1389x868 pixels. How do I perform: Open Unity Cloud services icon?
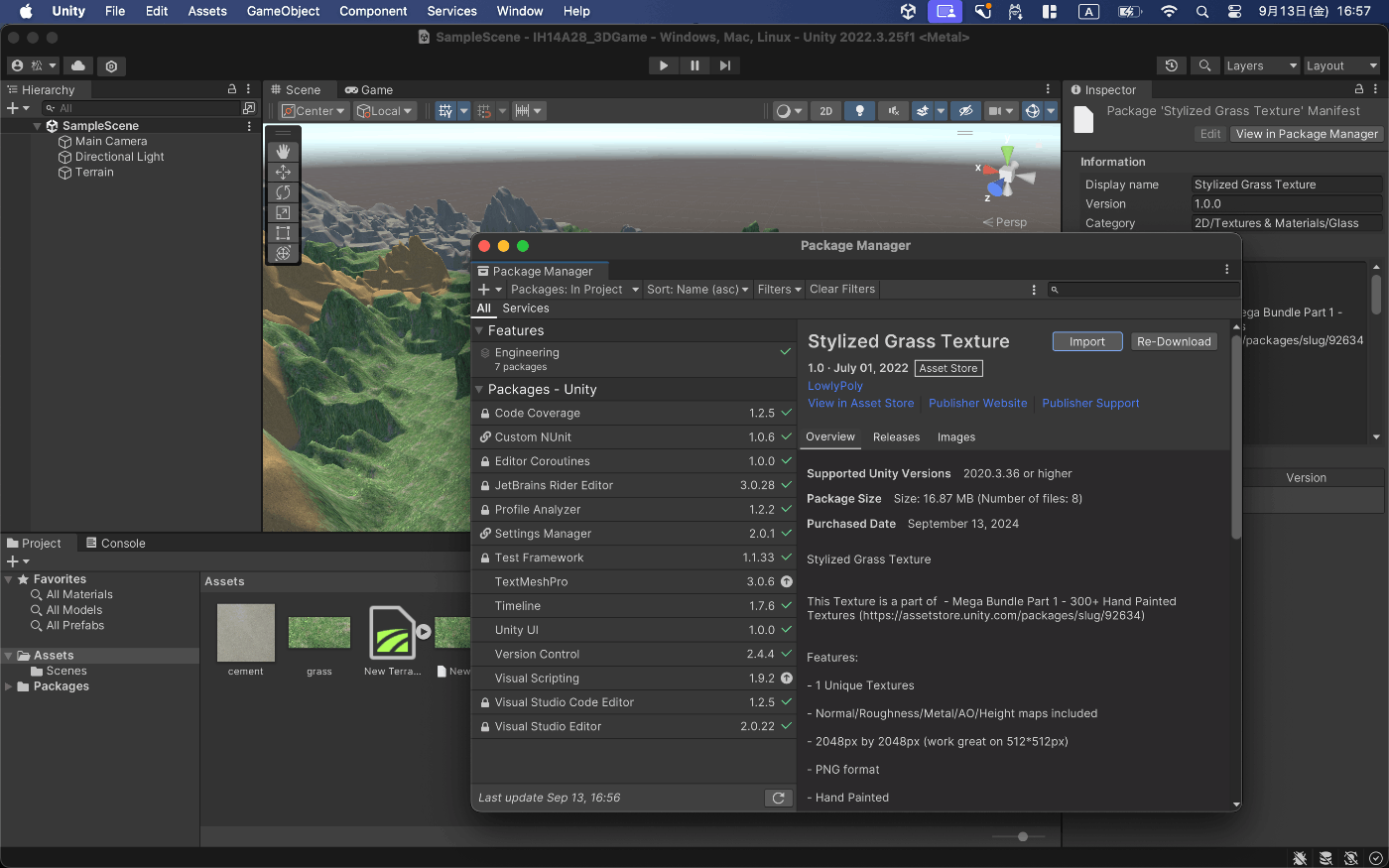click(78, 65)
